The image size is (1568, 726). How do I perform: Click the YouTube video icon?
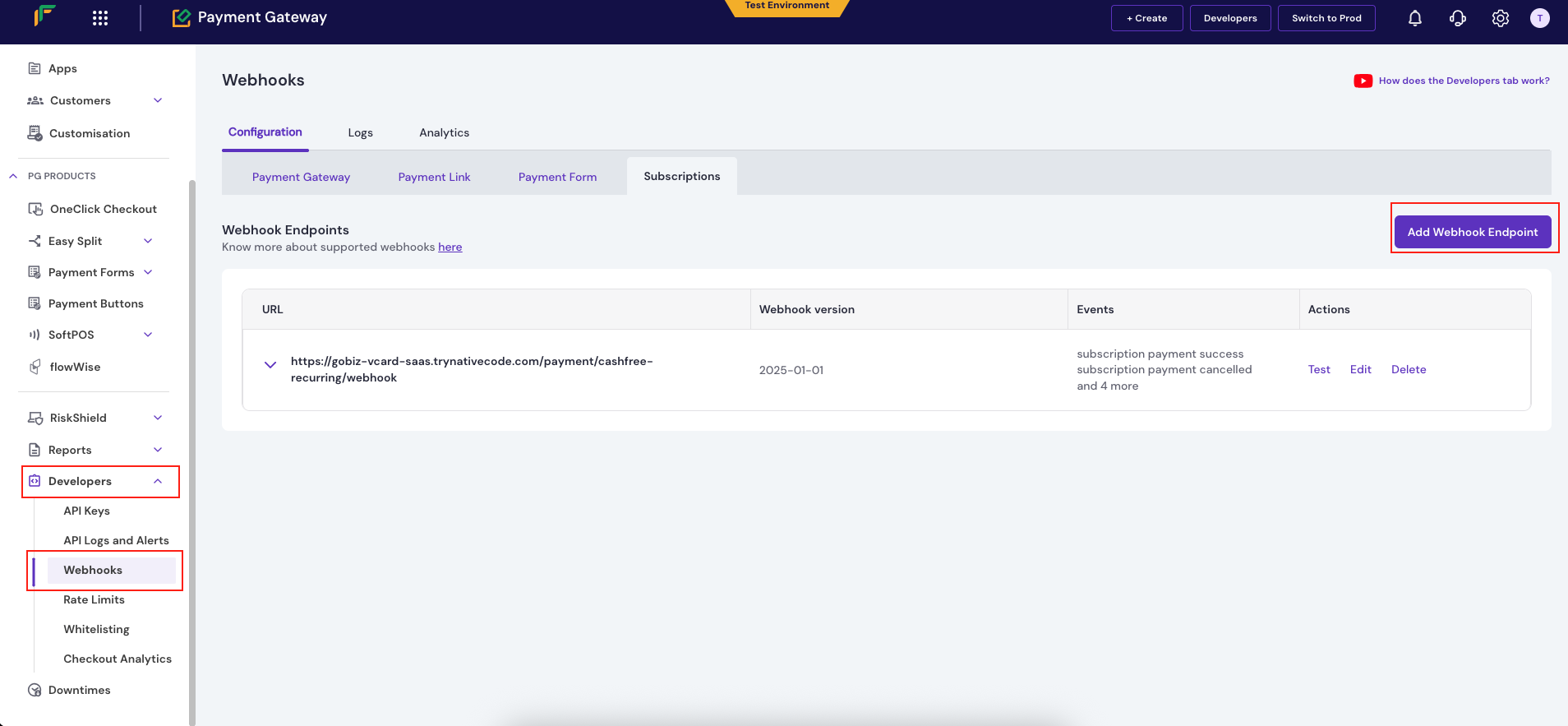click(x=1363, y=81)
